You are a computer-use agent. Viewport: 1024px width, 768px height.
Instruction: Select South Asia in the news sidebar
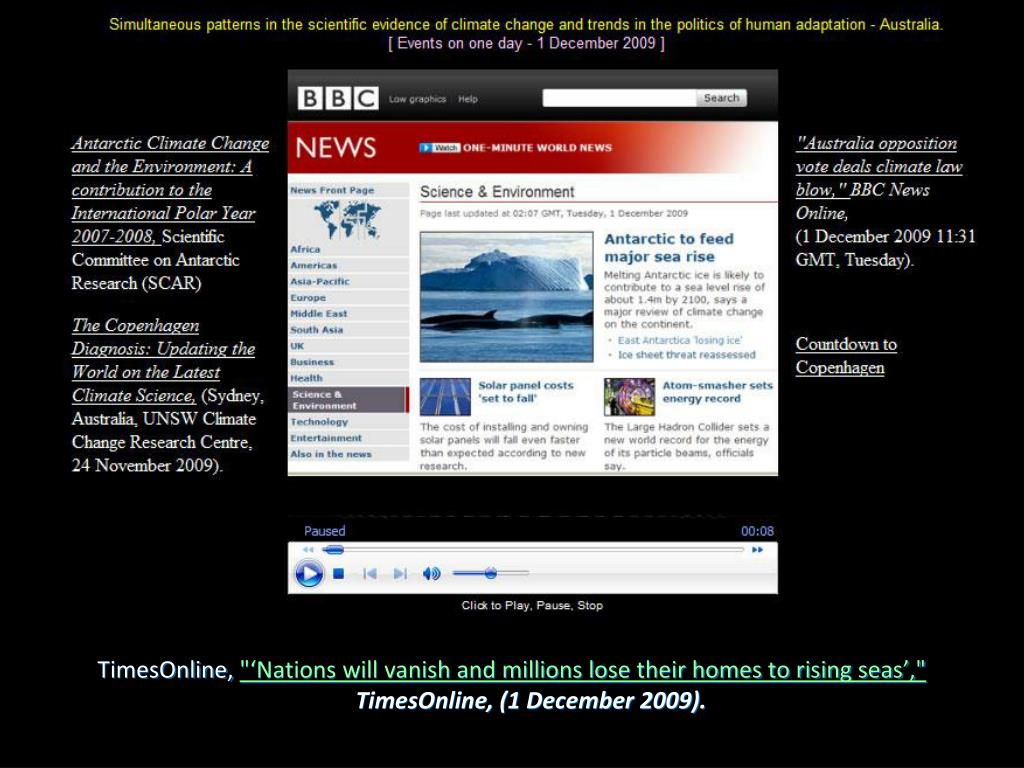[316, 330]
